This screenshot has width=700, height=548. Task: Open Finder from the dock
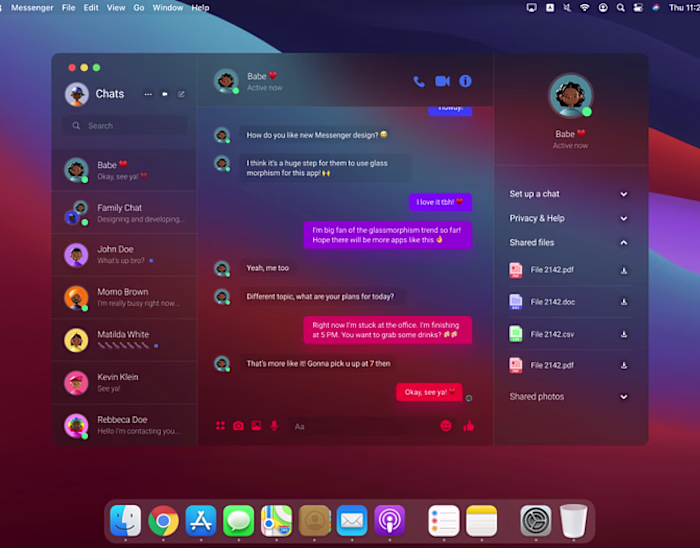coord(125,520)
